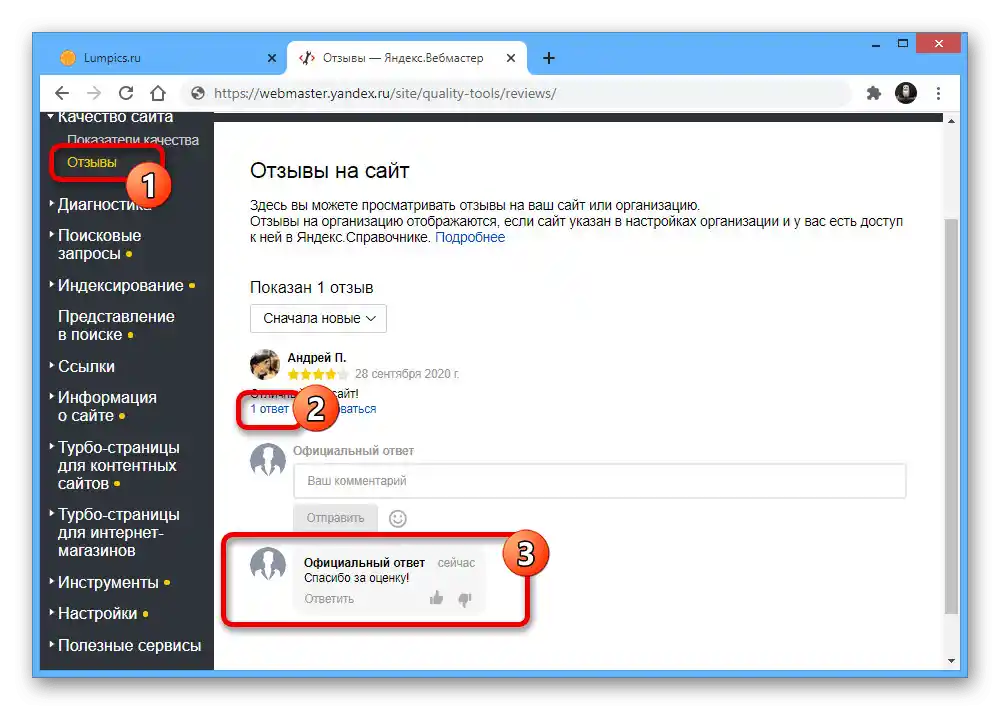This screenshot has height=710, width=1000.
Task: Dislike the official answer with thumbs down
Action: pos(465,599)
